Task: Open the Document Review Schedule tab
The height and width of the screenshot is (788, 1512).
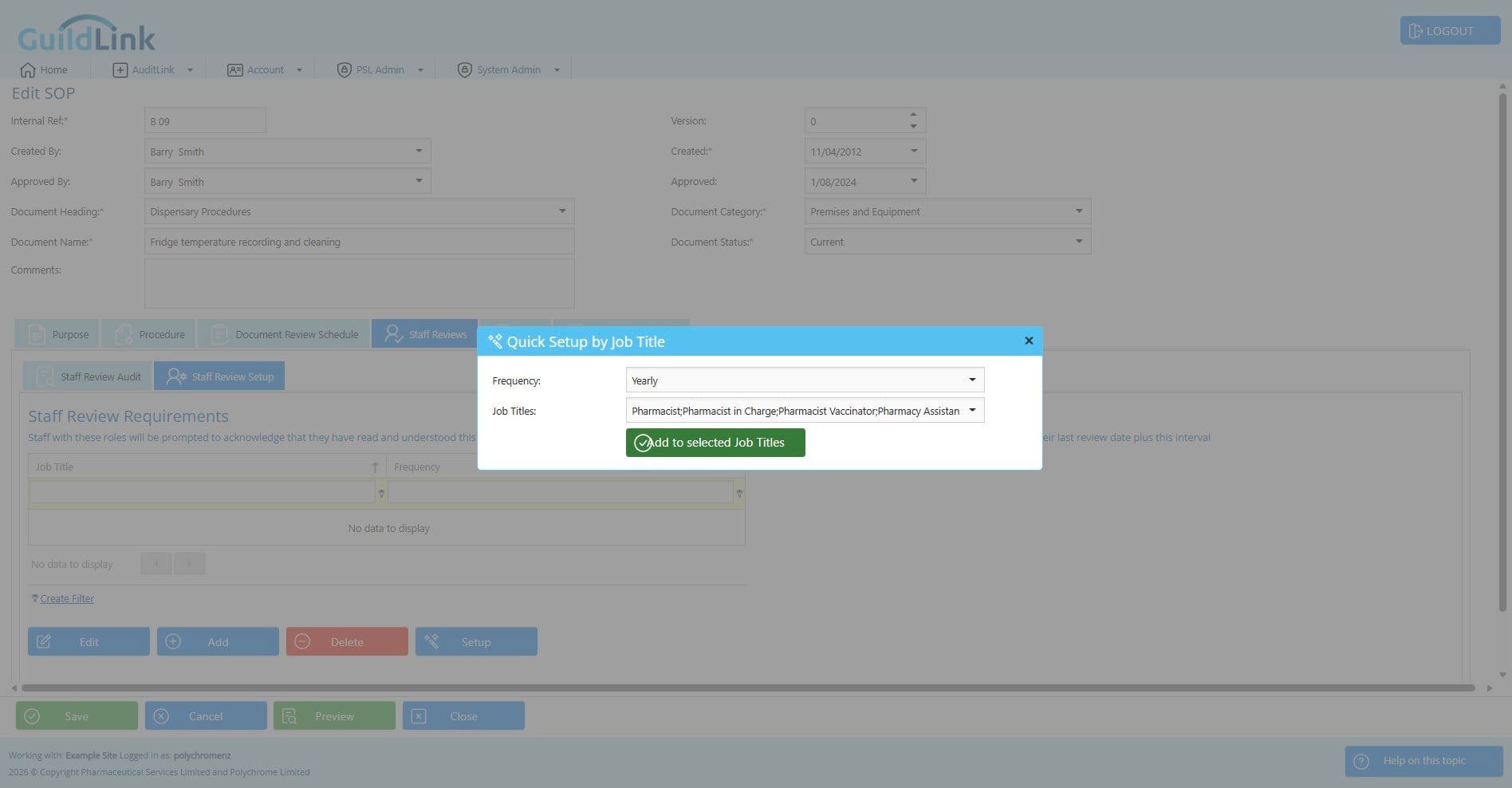Action: click(283, 334)
